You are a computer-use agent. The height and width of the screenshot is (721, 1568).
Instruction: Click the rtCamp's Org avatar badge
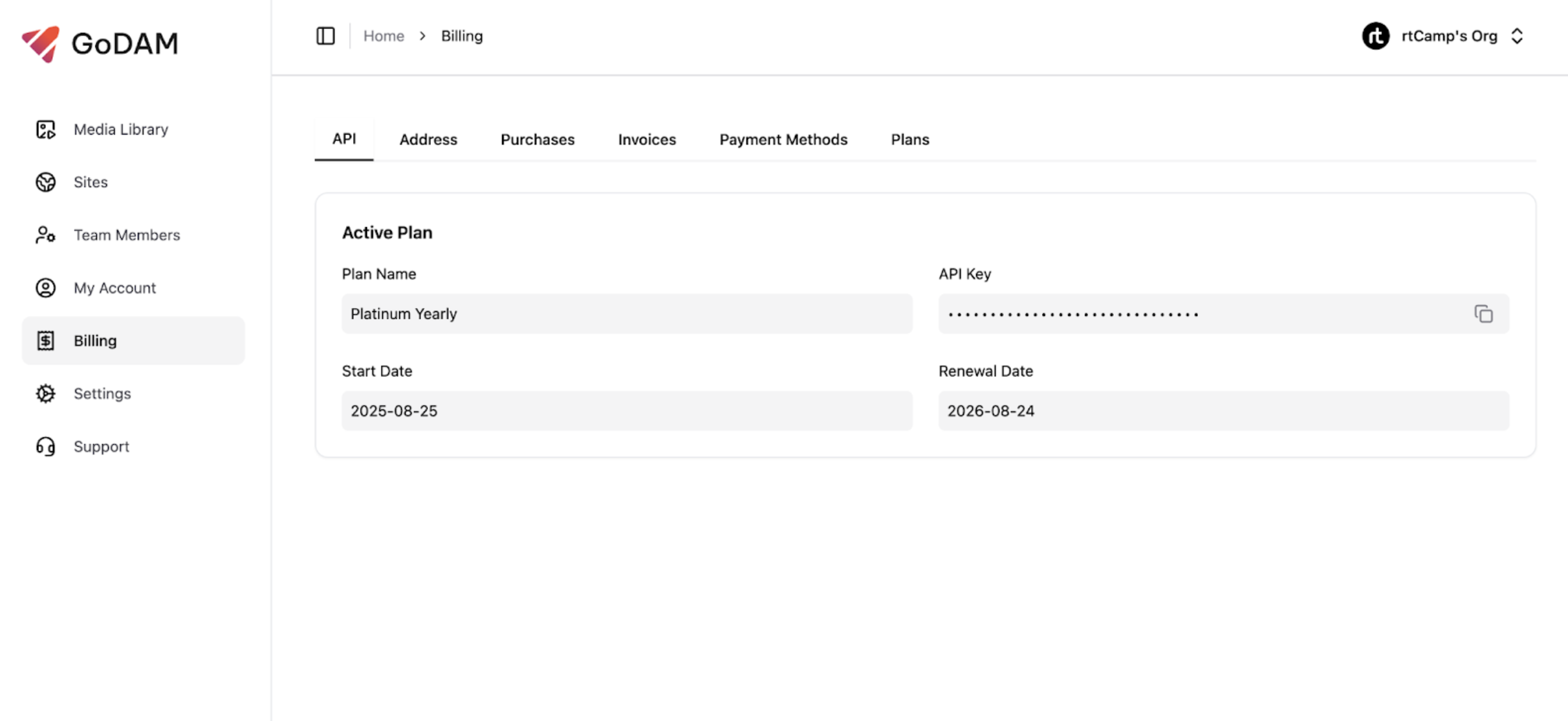(1376, 36)
